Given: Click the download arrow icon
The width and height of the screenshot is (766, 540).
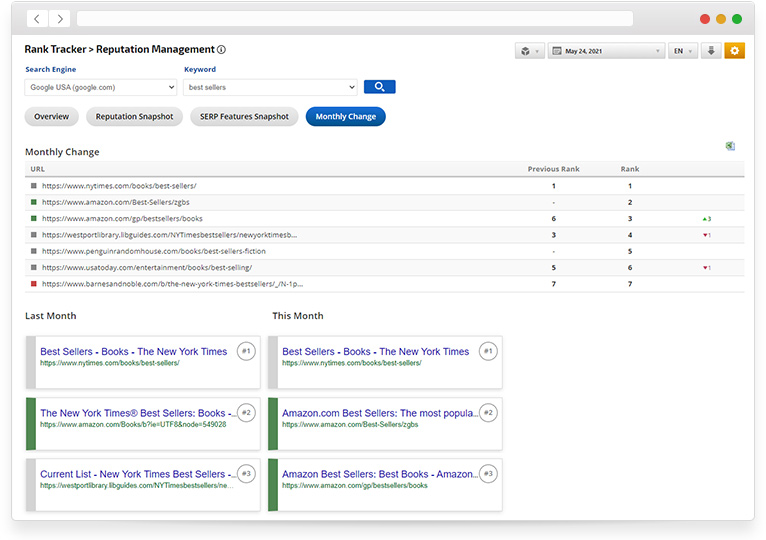Looking at the screenshot, I should (711, 51).
